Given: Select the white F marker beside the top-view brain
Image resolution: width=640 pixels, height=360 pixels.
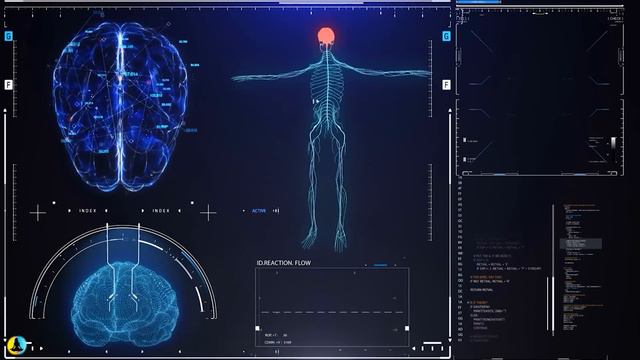Looking at the screenshot, I should pyautogui.click(x=9, y=84).
